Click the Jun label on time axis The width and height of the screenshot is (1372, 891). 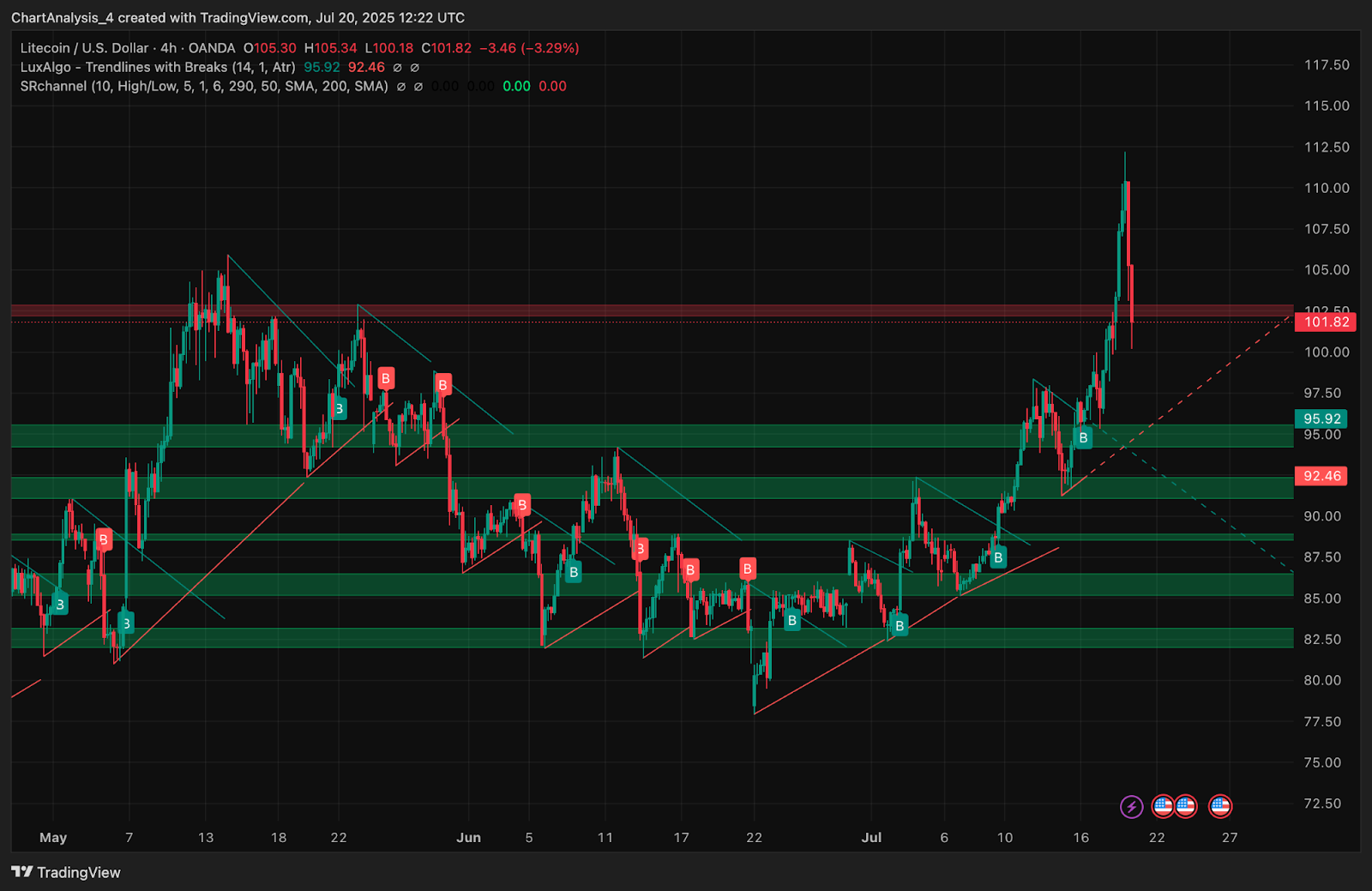(468, 838)
